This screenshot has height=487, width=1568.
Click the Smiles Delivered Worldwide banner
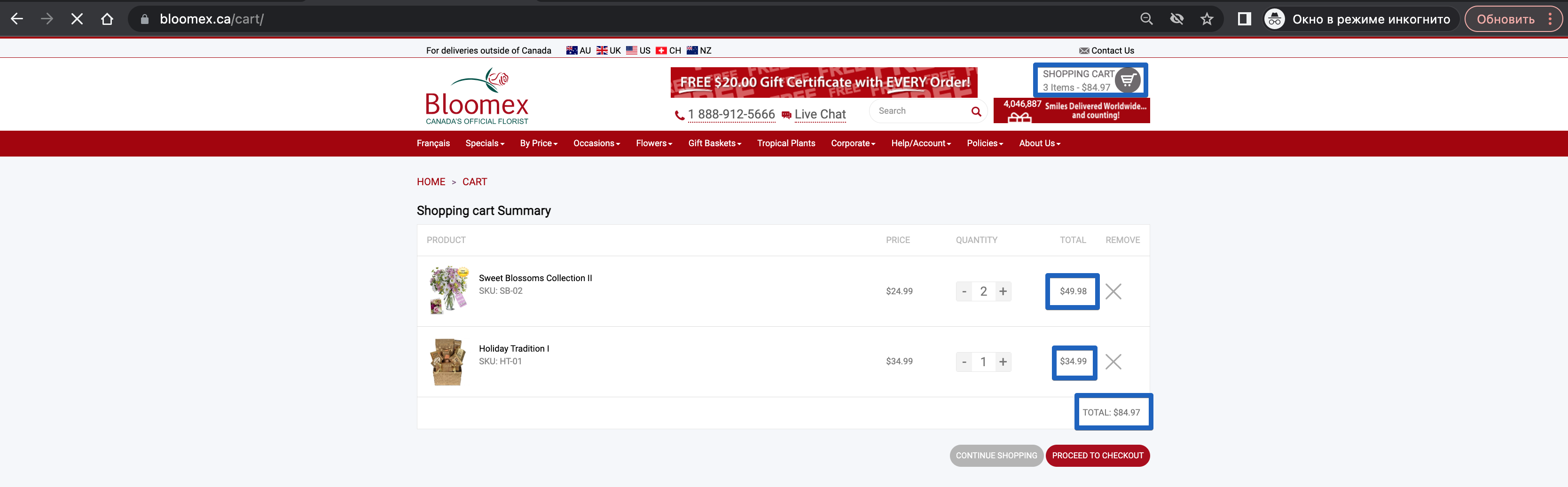[1071, 110]
